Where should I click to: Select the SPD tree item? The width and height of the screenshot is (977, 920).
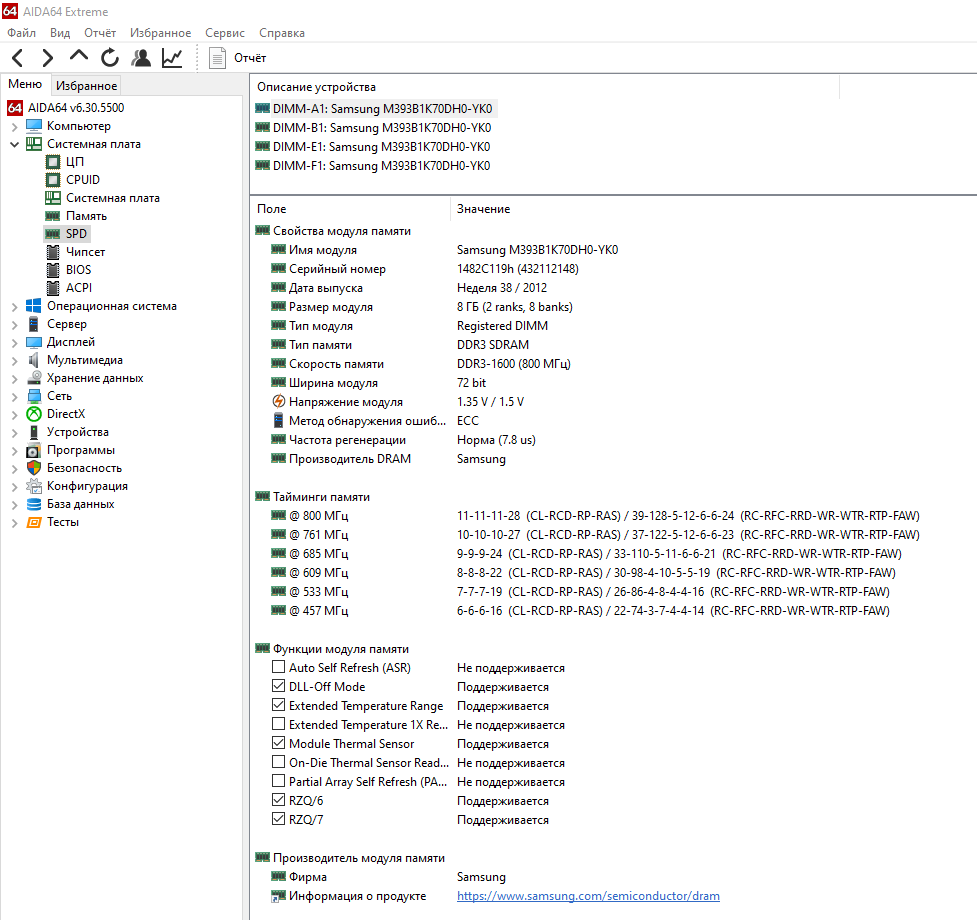pyautogui.click(x=67, y=234)
